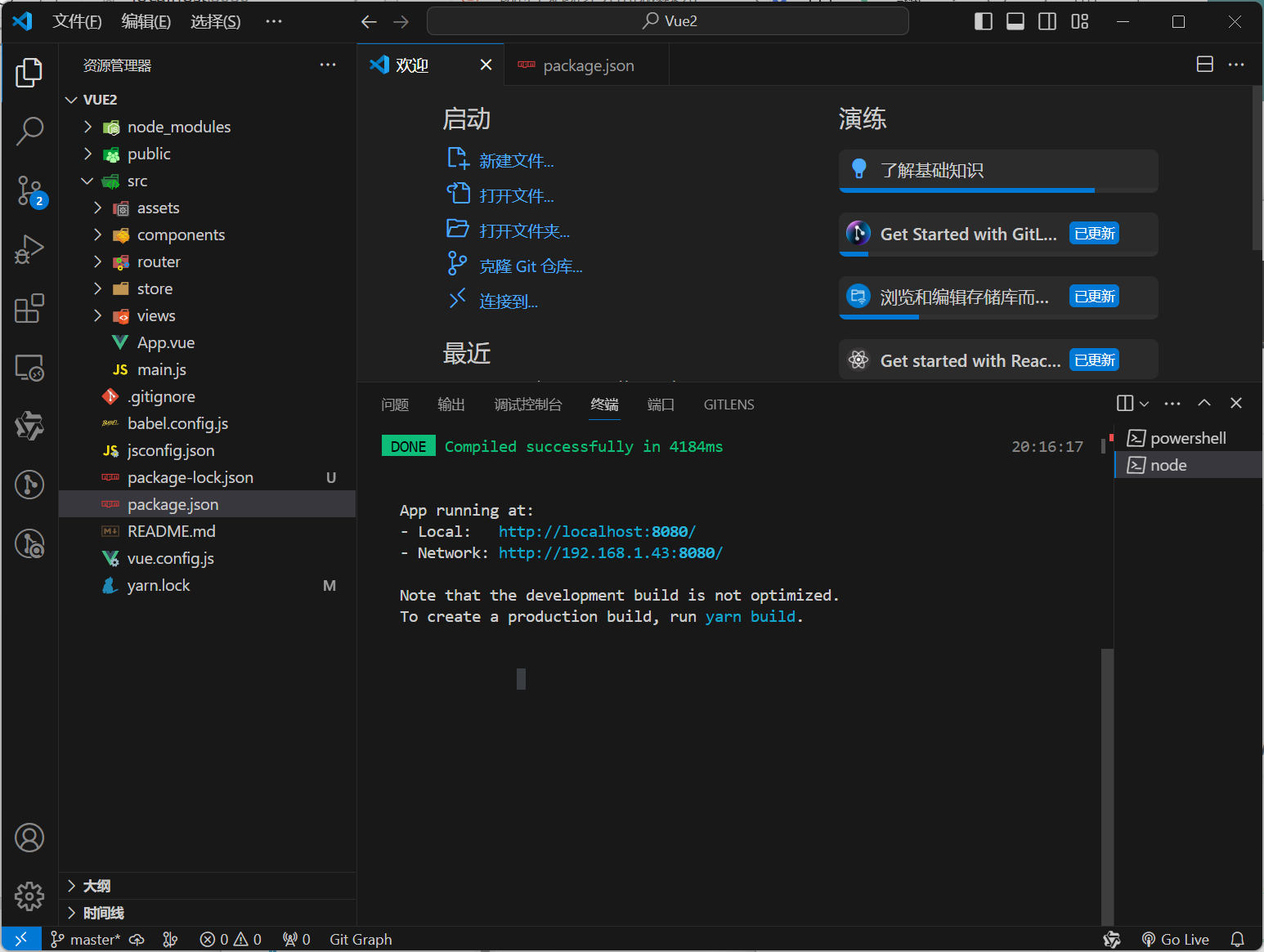Switch to the GITLENS panel tab

click(x=729, y=404)
